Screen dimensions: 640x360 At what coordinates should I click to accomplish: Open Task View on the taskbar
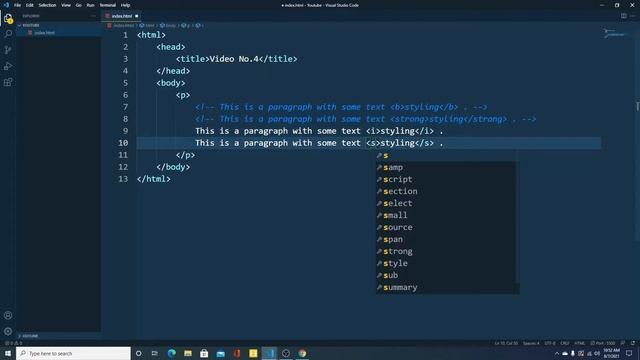[x=155, y=353]
